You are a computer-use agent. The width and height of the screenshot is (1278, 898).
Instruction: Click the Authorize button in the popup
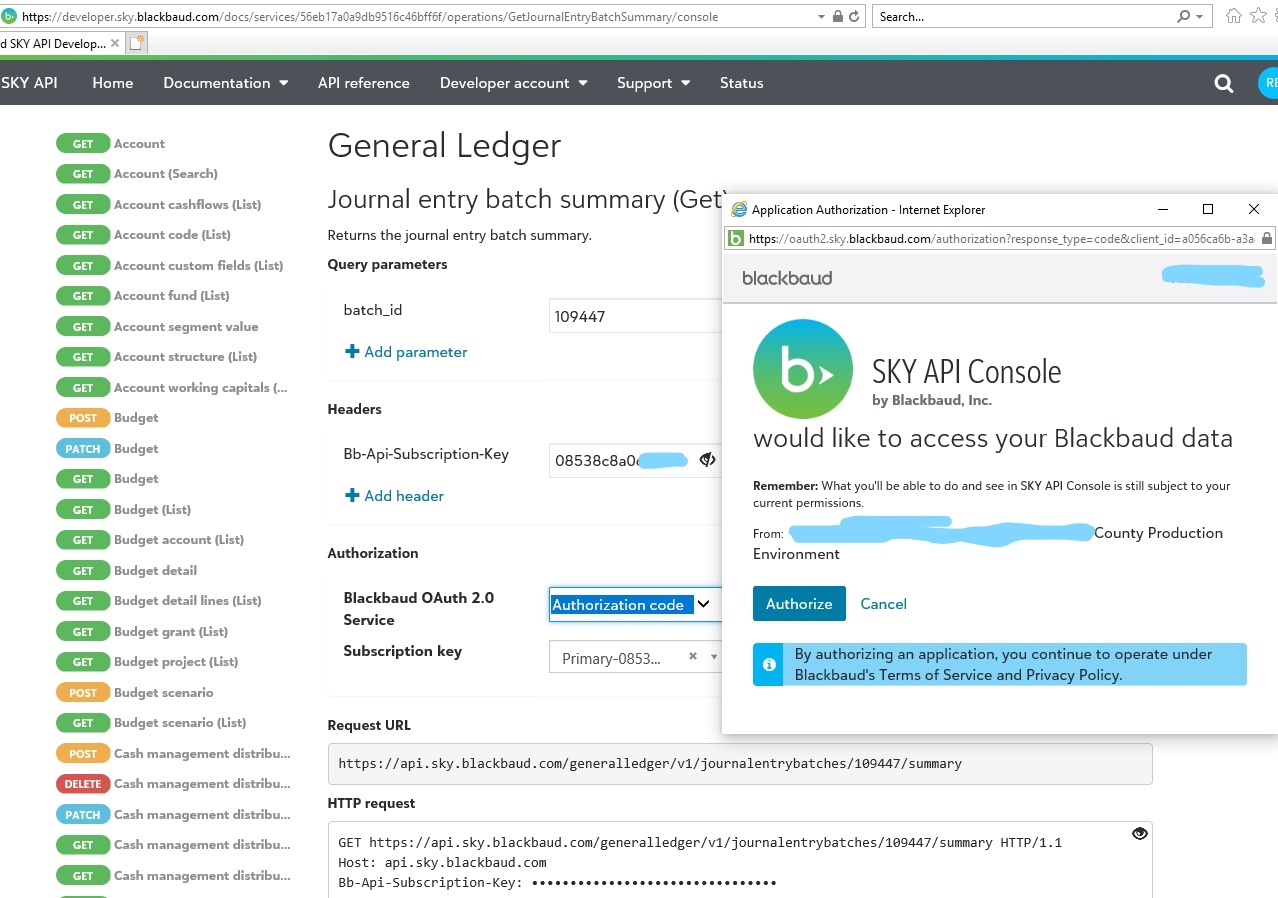[799, 604]
